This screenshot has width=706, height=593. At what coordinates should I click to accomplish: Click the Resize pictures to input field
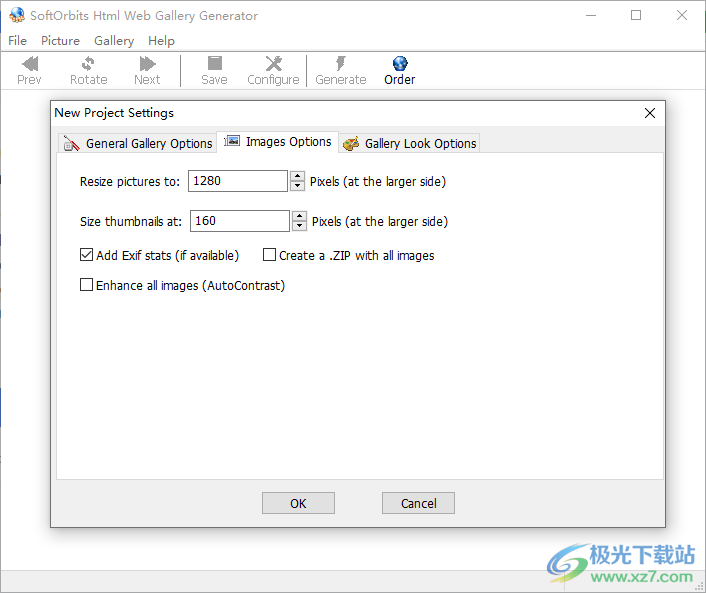(x=238, y=181)
